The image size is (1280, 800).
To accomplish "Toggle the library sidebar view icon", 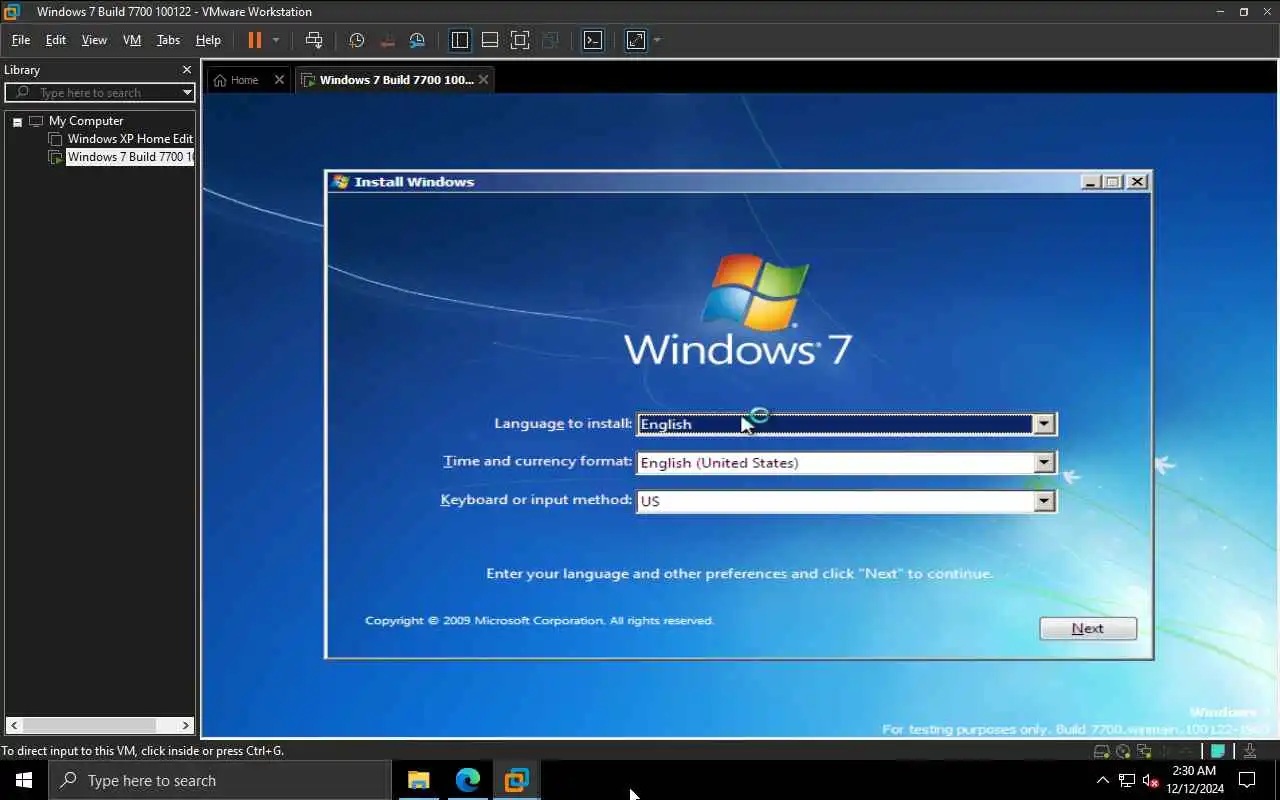I will click(x=460, y=40).
